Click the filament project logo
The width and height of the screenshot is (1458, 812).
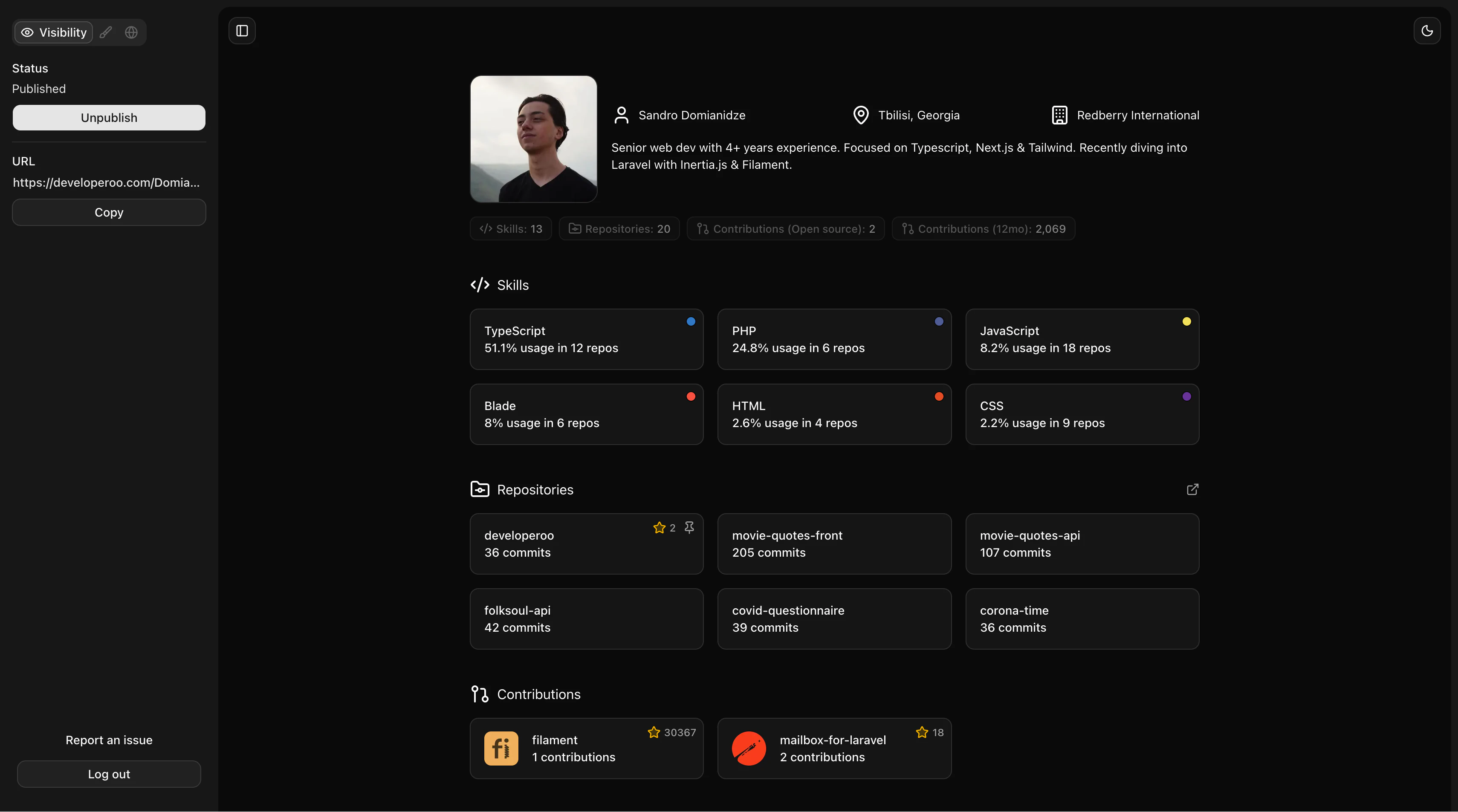(x=500, y=748)
